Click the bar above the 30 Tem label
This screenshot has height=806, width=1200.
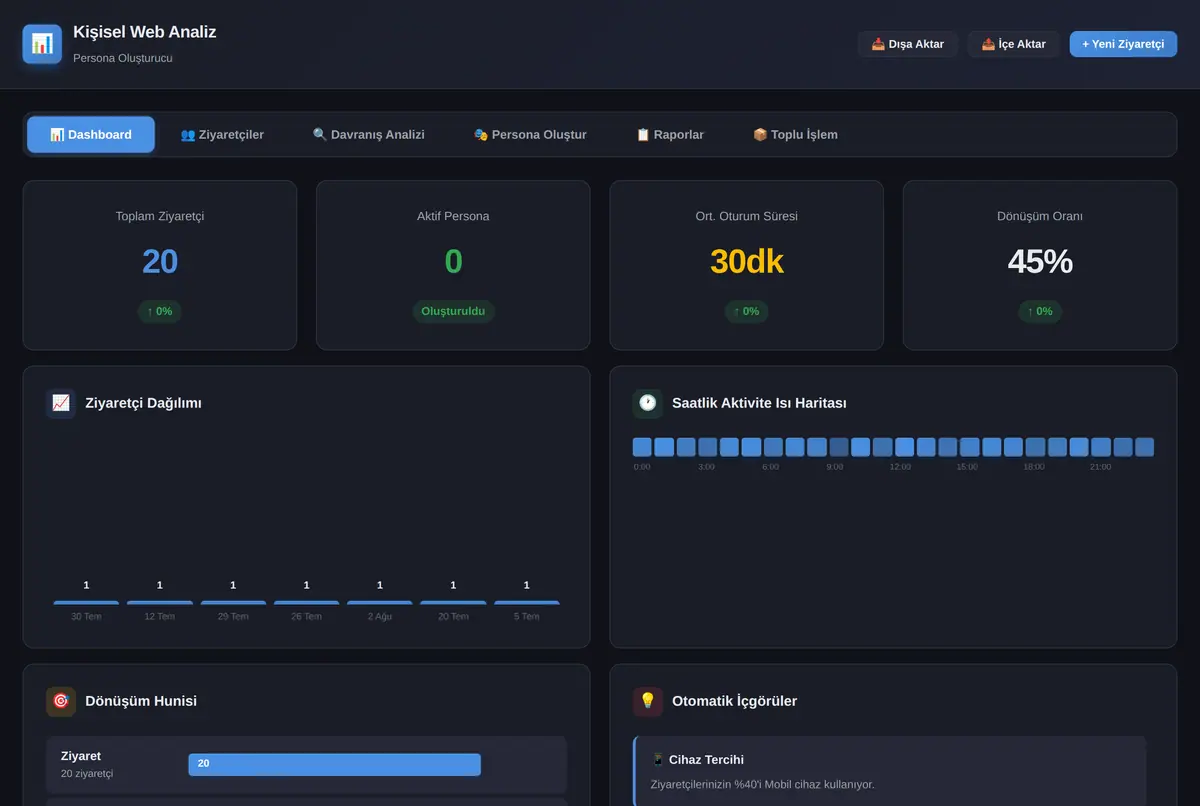click(86, 602)
